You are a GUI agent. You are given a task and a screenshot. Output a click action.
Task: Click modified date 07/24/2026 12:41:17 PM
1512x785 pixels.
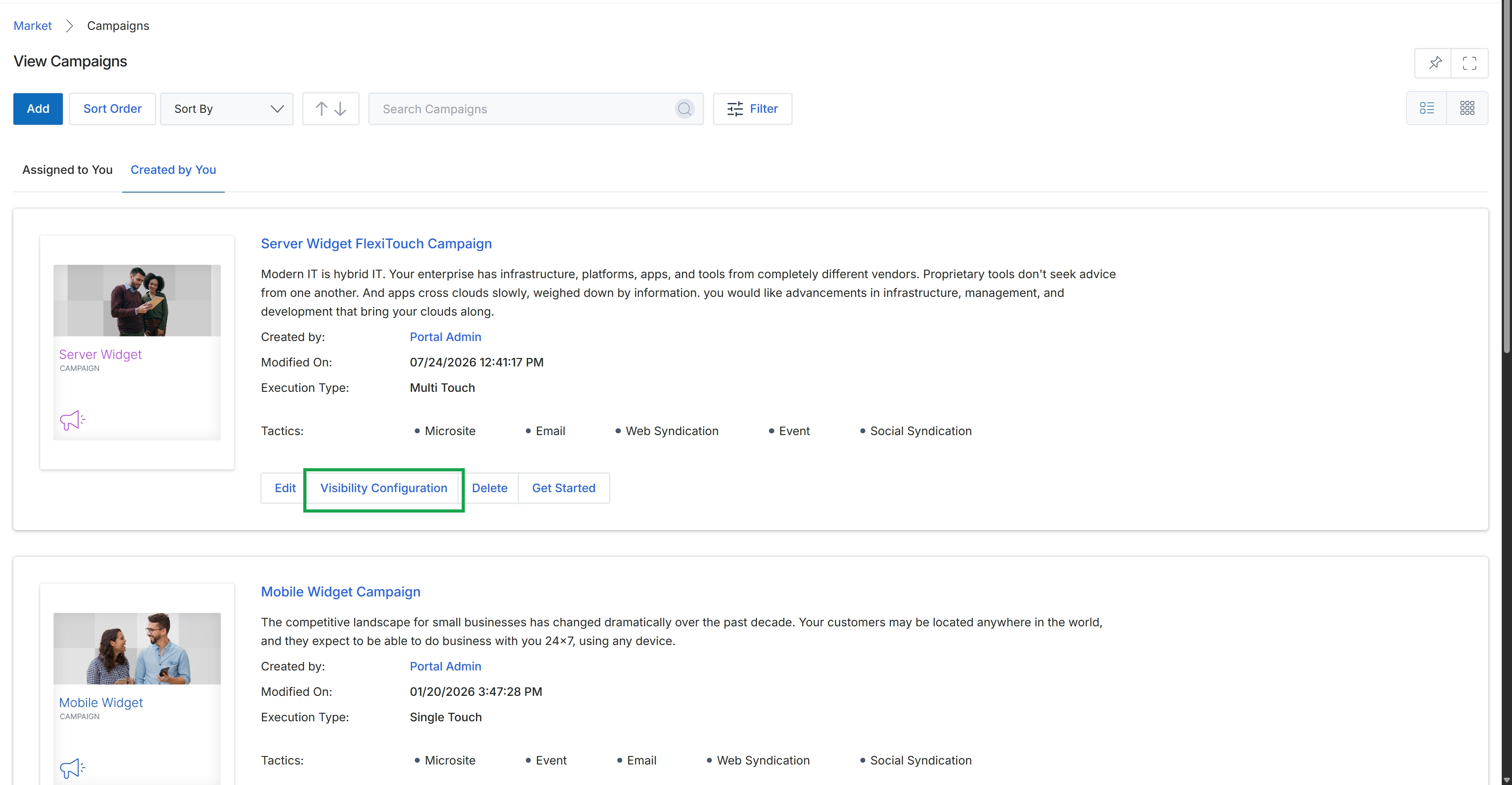click(x=477, y=362)
